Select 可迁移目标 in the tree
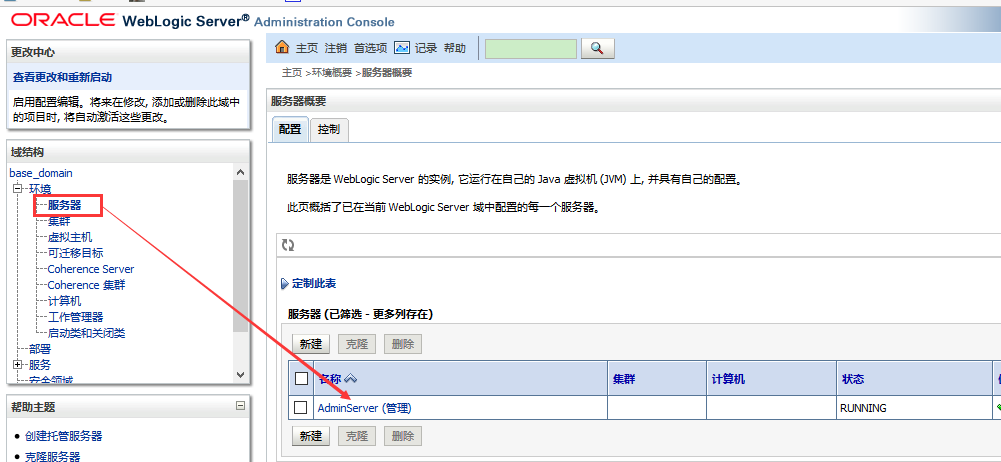 75,253
